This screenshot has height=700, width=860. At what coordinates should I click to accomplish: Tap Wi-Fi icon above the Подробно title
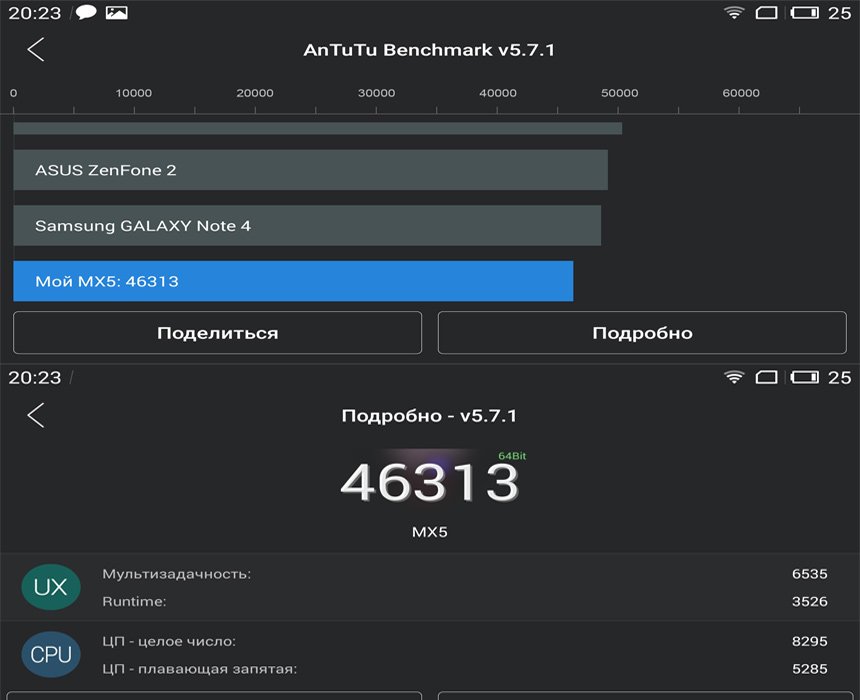click(734, 377)
